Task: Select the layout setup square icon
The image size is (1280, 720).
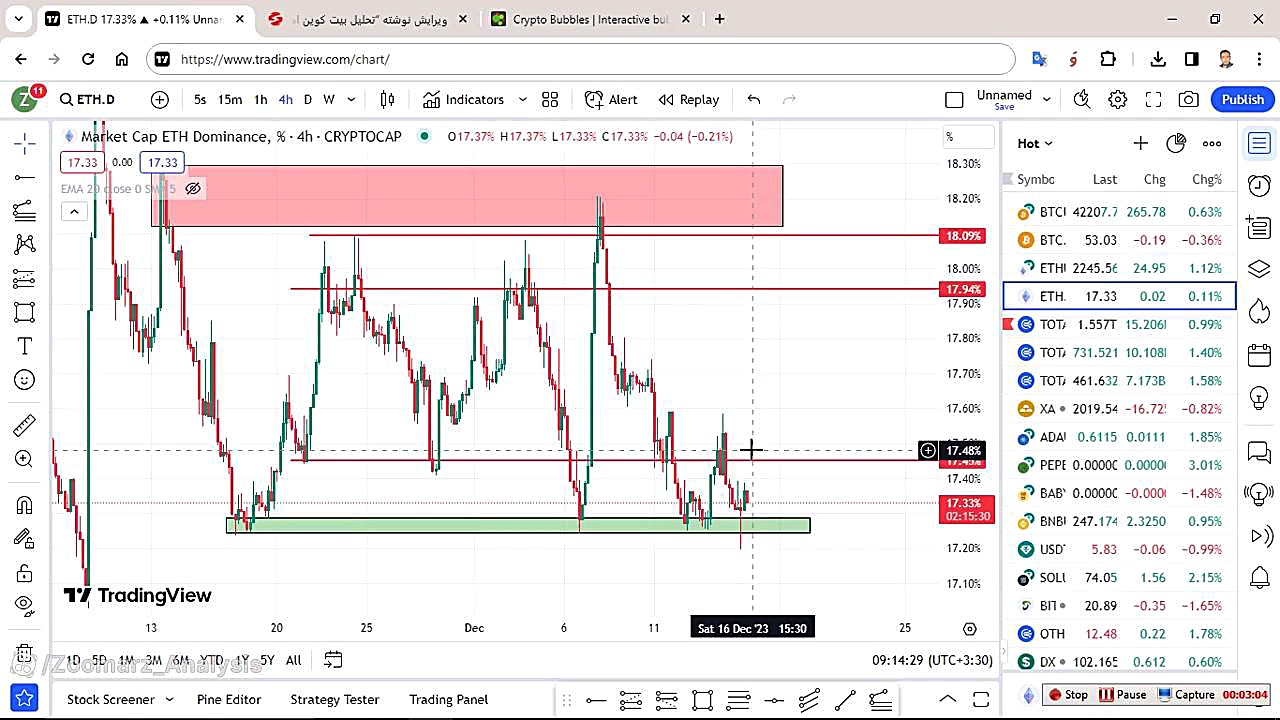Action: coord(954,99)
